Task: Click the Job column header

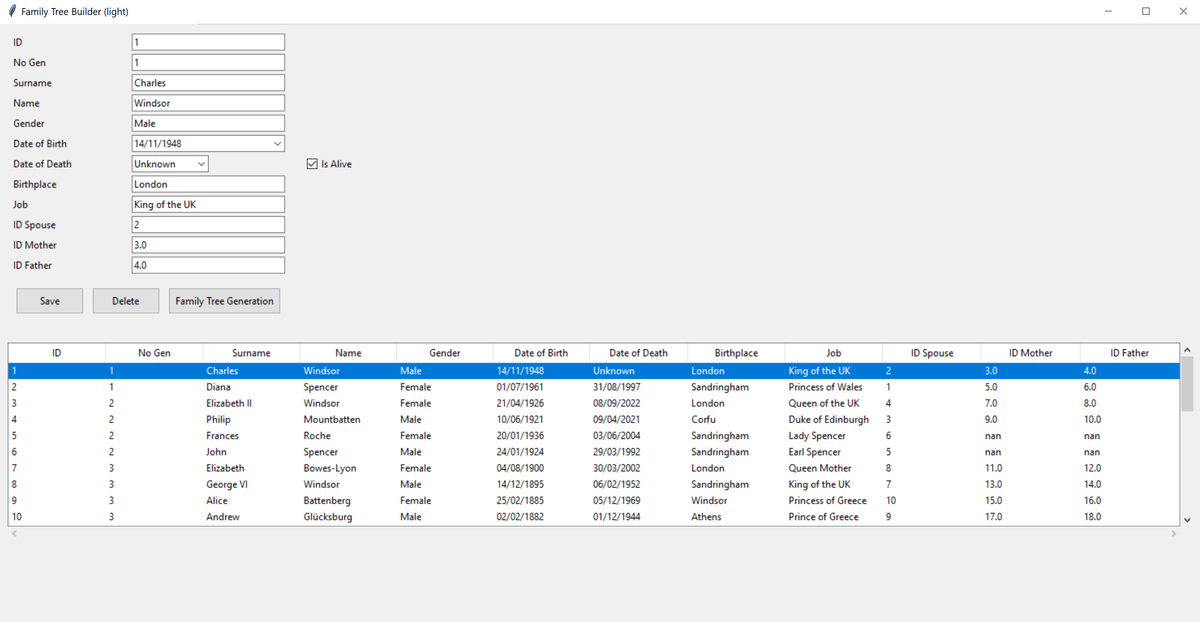Action: click(x=833, y=353)
